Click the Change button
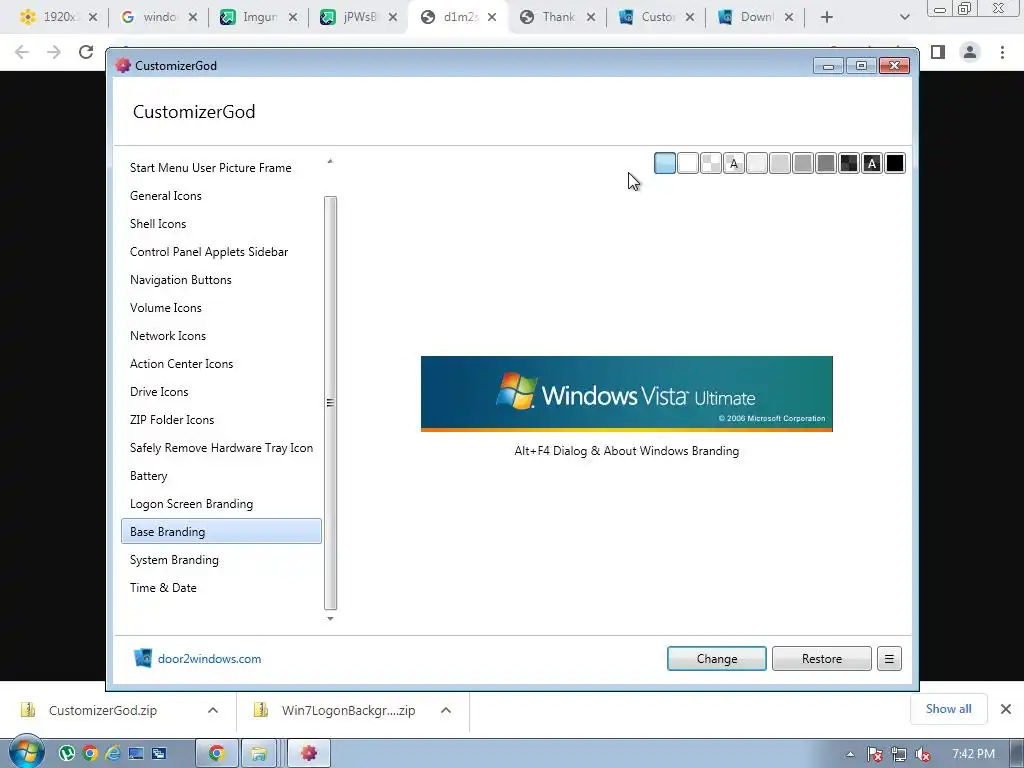This screenshot has width=1024, height=768. point(716,659)
